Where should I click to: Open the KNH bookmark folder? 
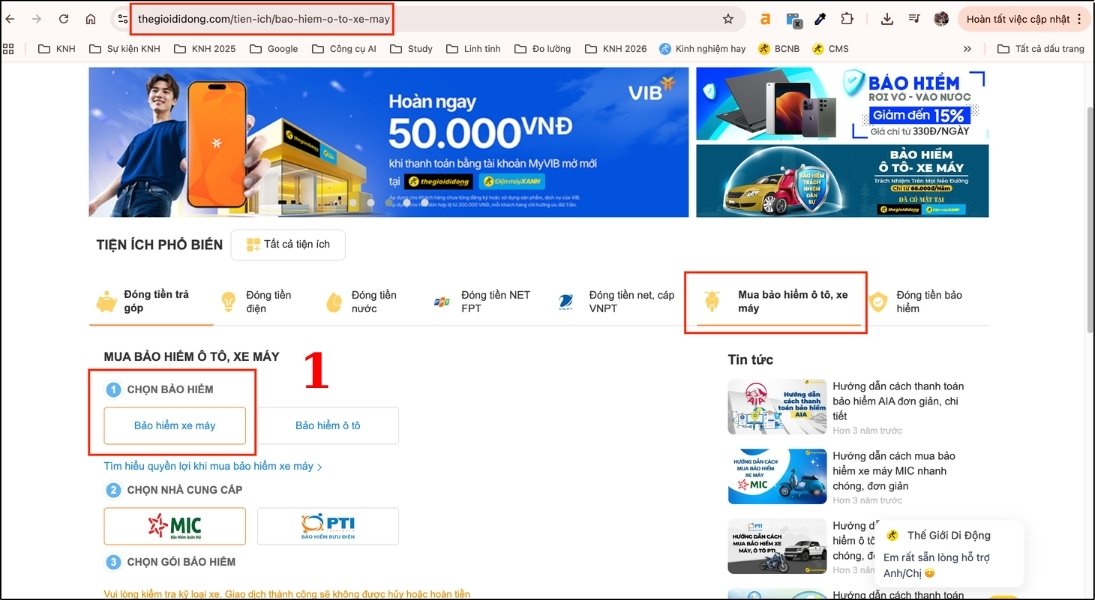click(x=57, y=49)
